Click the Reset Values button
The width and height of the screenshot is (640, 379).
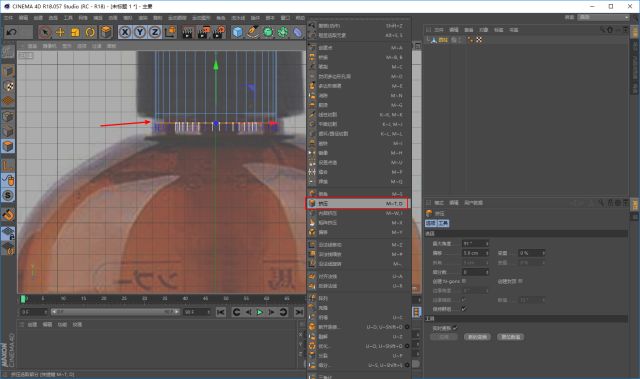pyautogui.click(x=511, y=337)
